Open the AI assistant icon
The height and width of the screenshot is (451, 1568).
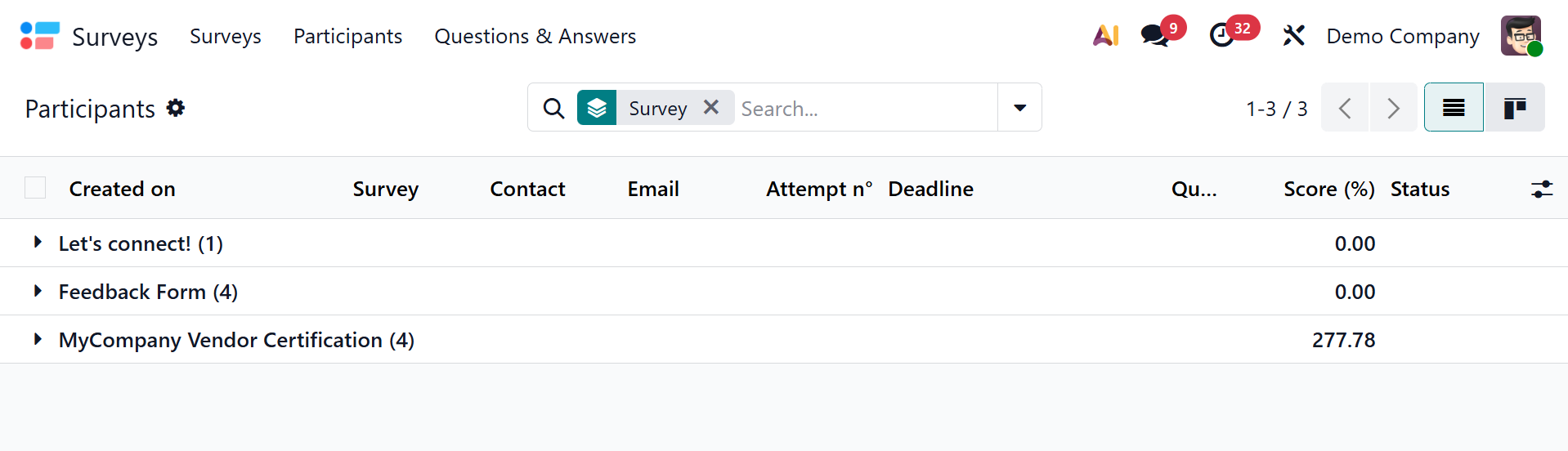pyautogui.click(x=1105, y=35)
